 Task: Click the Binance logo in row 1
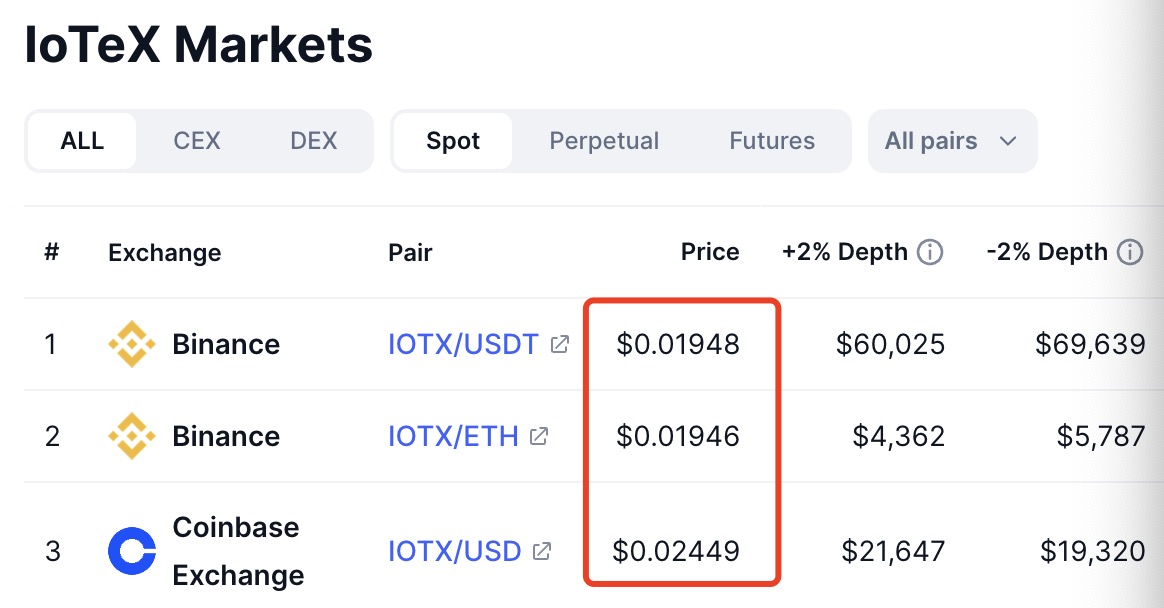[131, 344]
